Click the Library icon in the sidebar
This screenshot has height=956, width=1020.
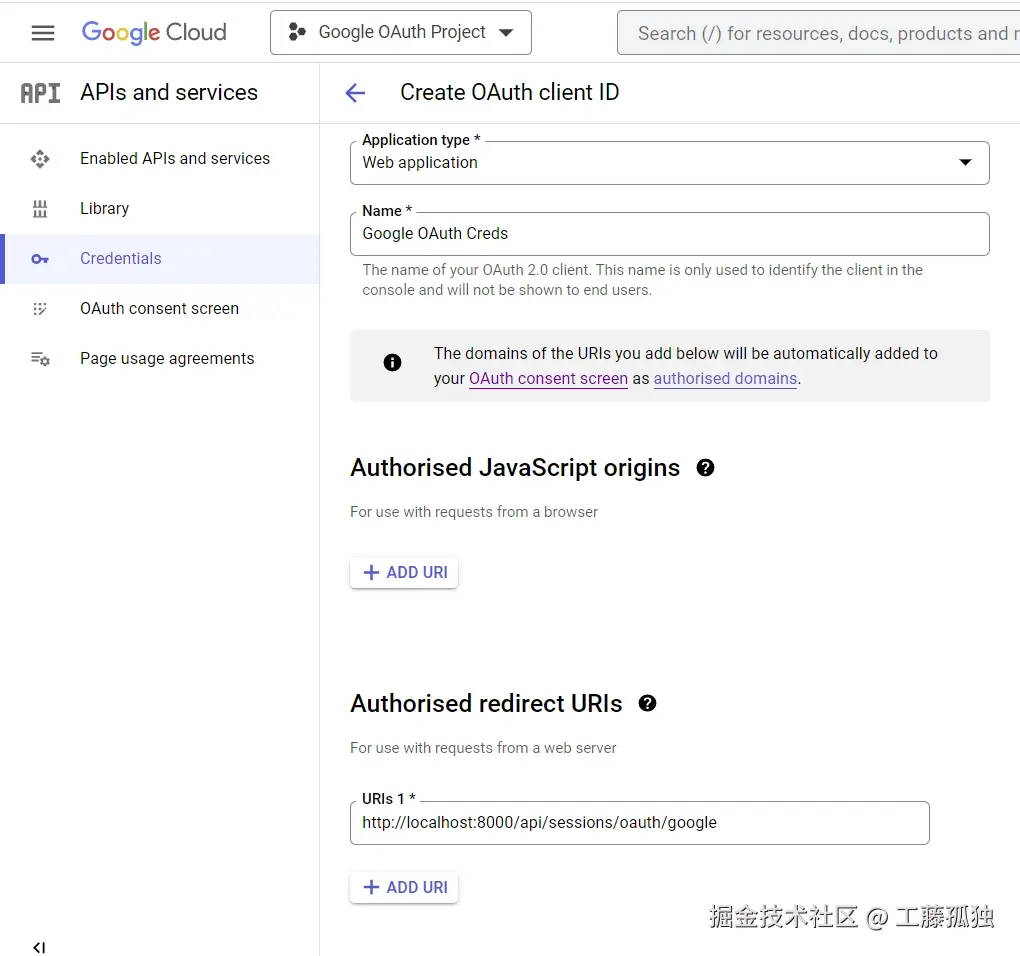(39, 208)
